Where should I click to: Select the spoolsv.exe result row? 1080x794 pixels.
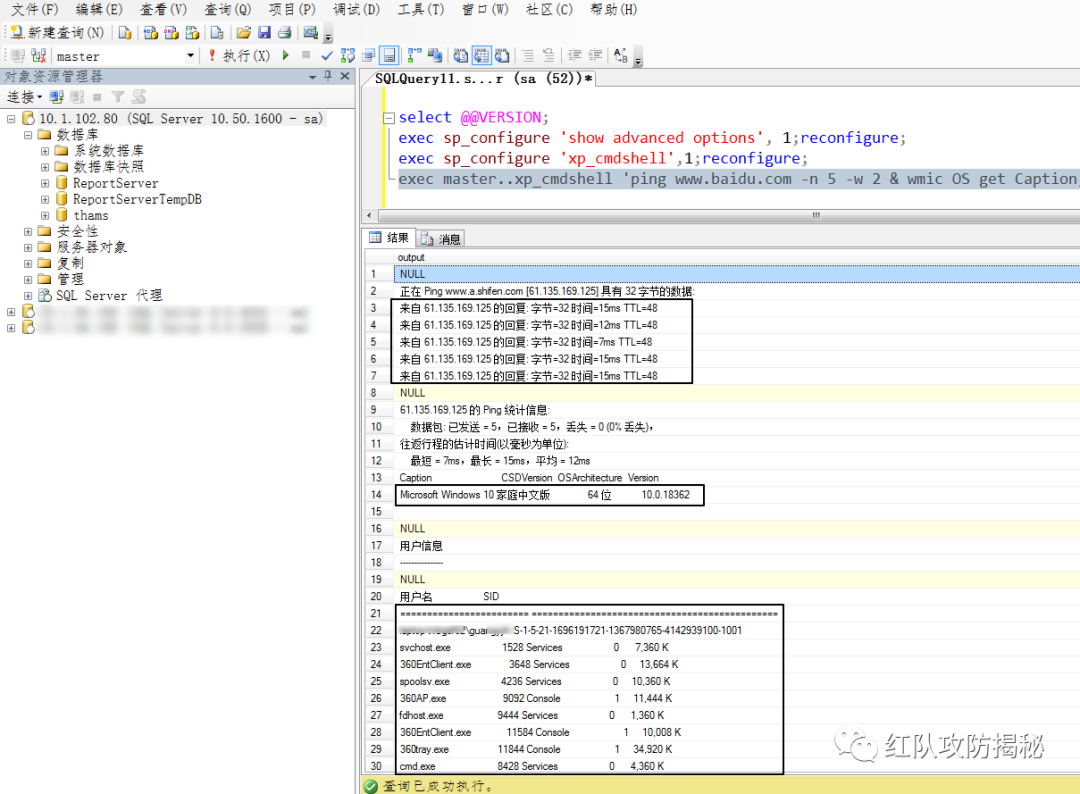click(723, 681)
